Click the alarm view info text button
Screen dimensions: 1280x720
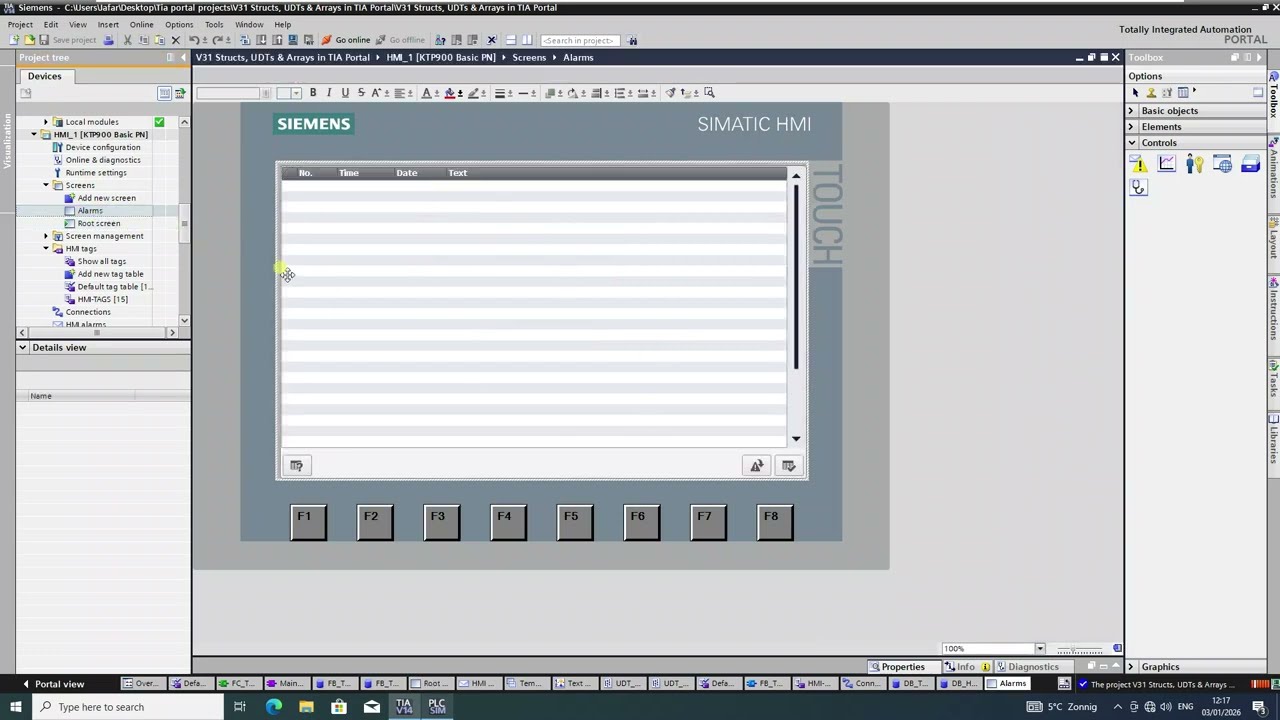point(296,466)
